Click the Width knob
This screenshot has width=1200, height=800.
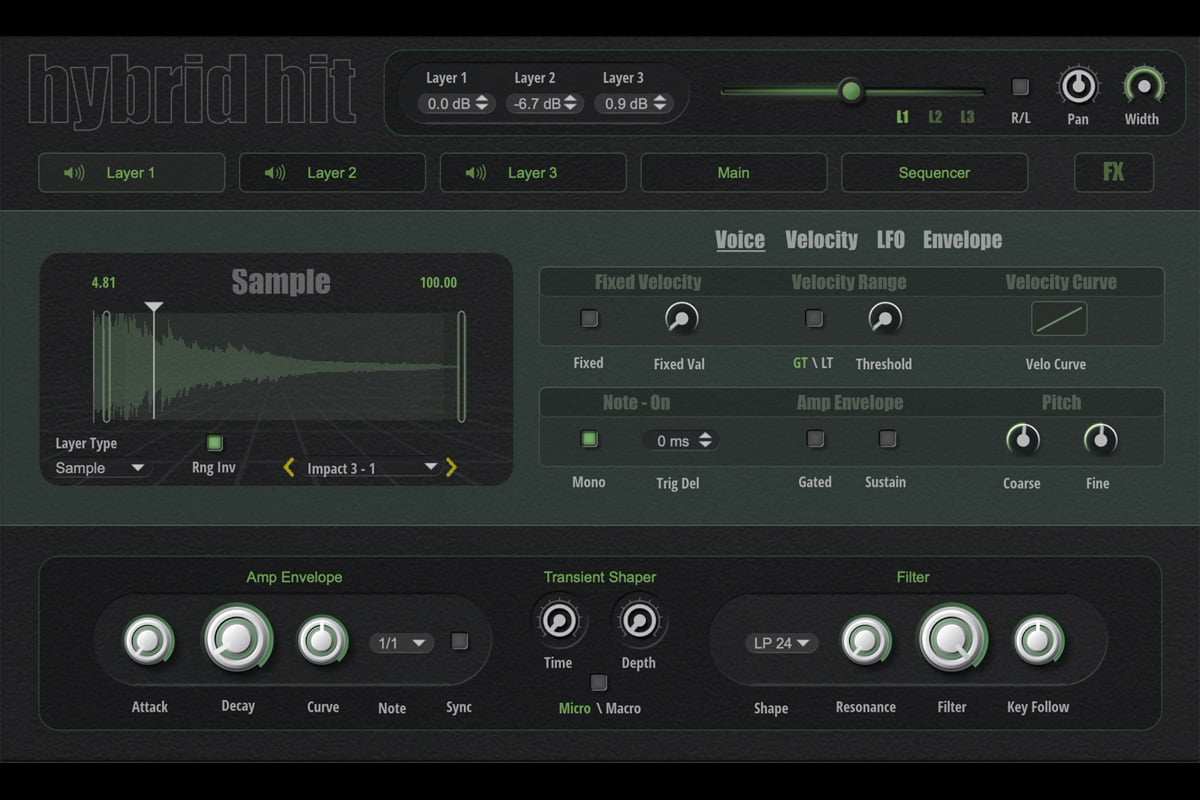pos(1142,87)
